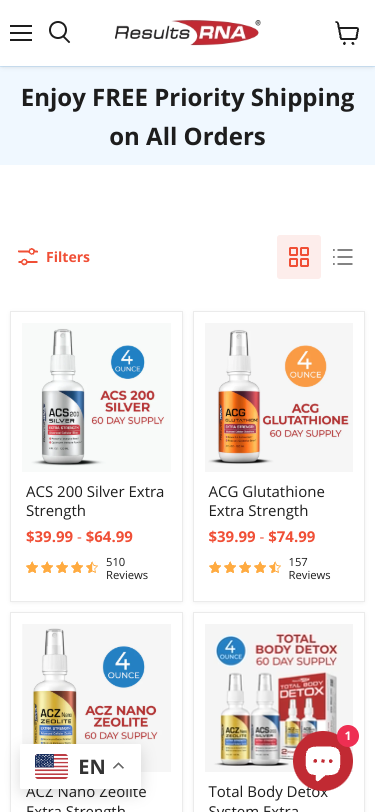Open the search magnifier icon
The image size is (375, 812).
pos(60,33)
